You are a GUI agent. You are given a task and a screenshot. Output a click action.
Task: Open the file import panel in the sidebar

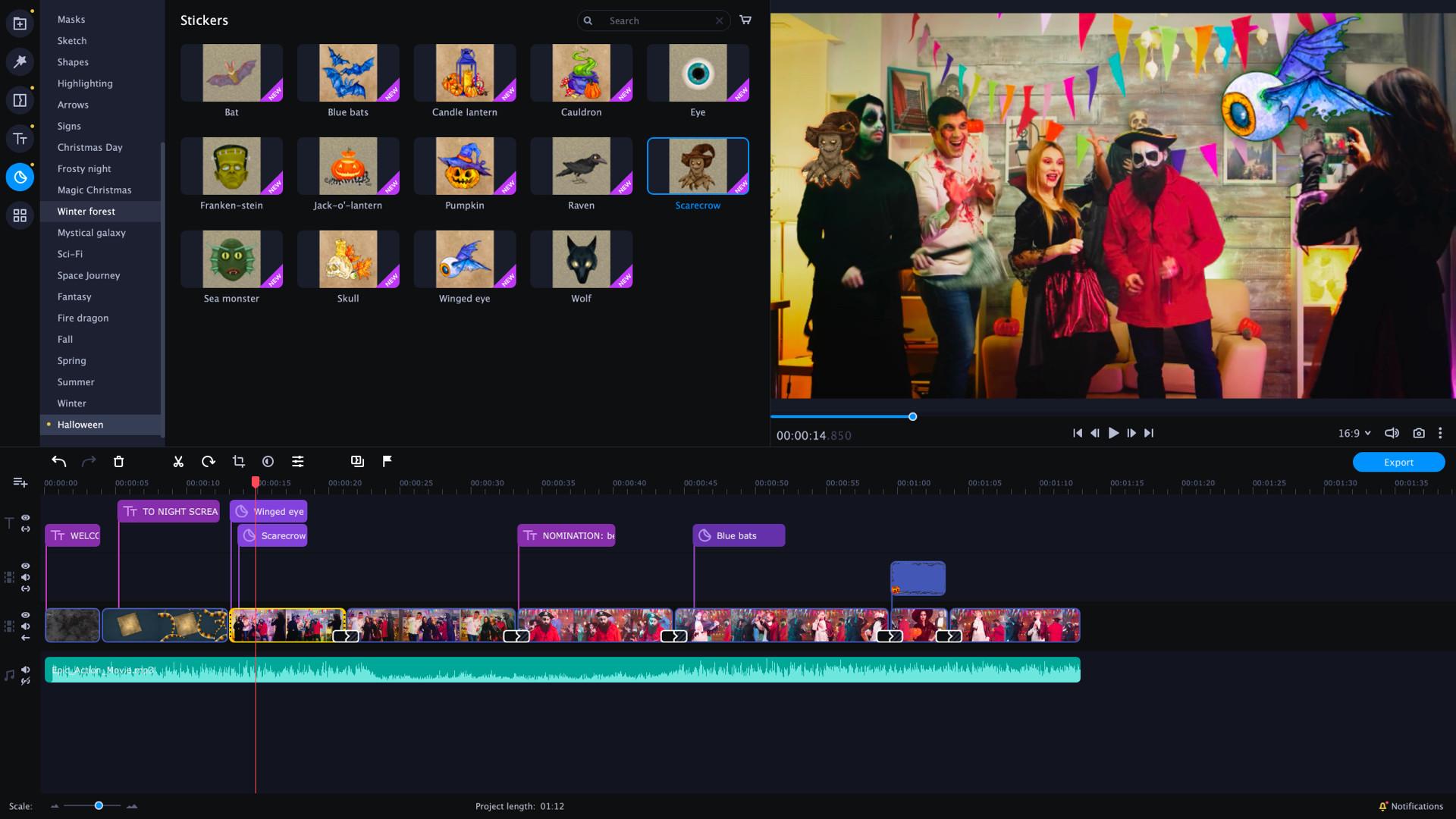pyautogui.click(x=20, y=22)
